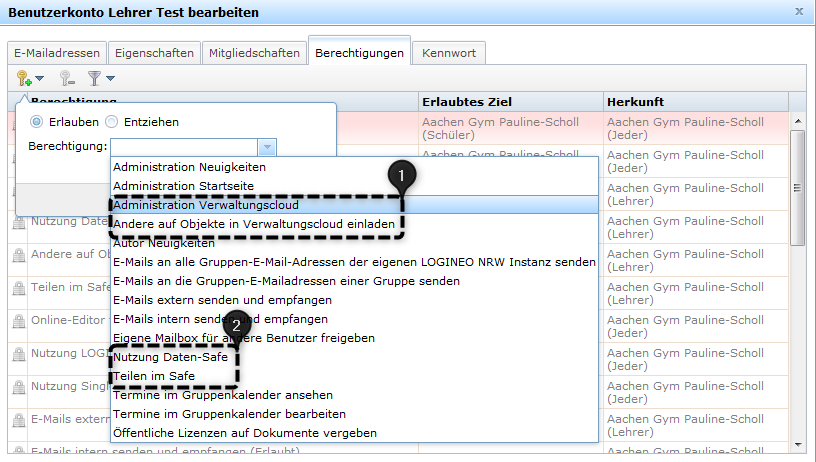Click lock icon of Teilen im Safe row

(19, 288)
